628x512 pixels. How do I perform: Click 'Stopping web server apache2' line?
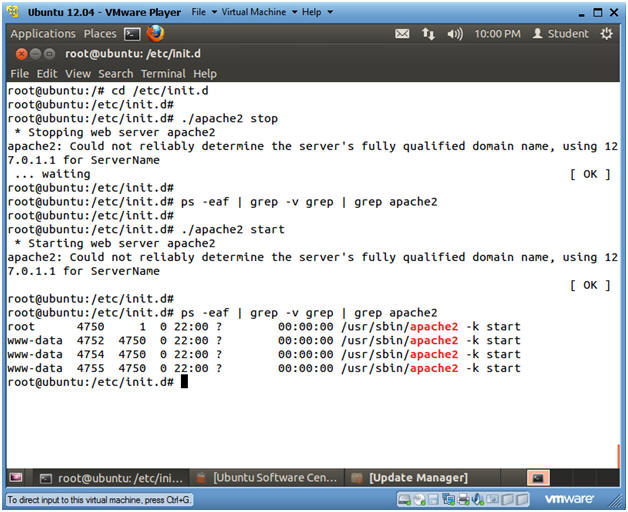[115, 133]
